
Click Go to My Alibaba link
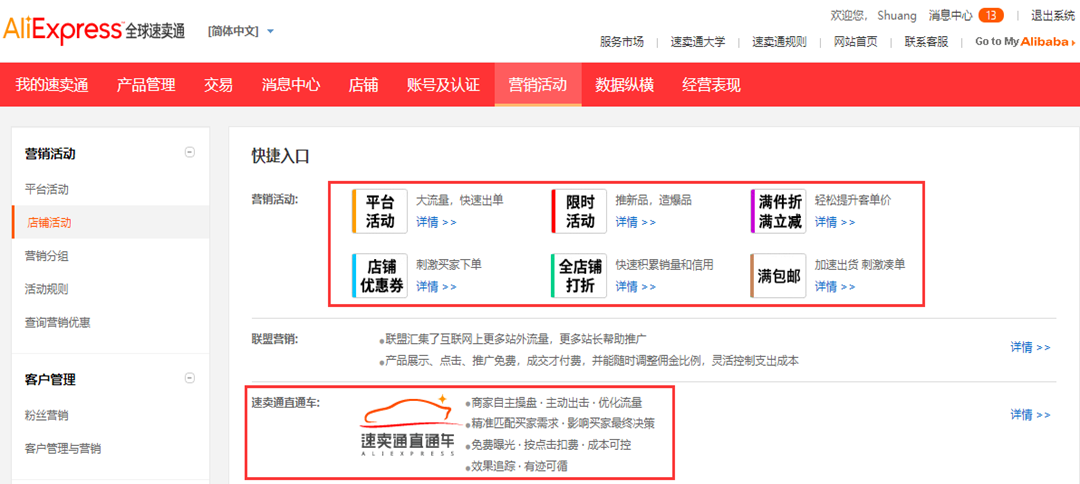[1025, 41]
